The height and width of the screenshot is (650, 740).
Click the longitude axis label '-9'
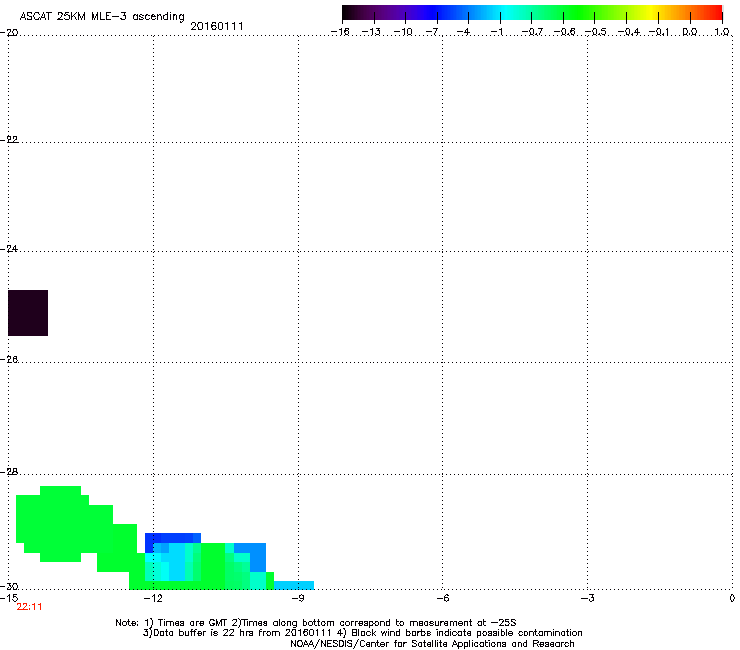click(x=298, y=598)
